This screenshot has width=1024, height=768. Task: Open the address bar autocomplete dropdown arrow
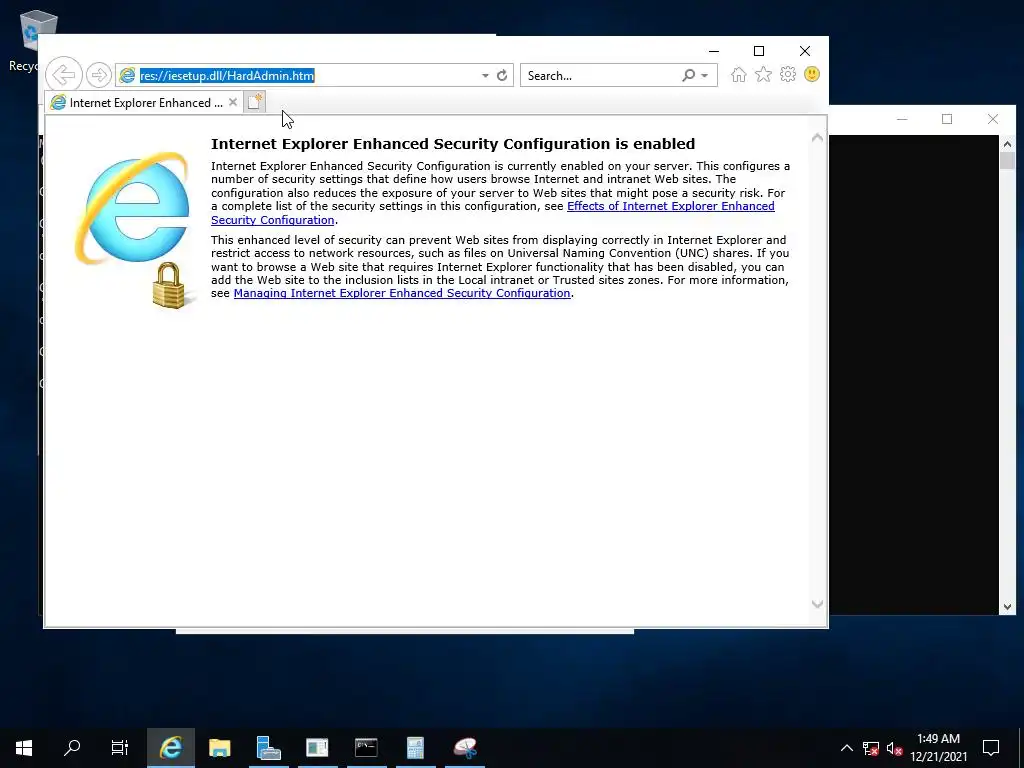[x=485, y=76]
